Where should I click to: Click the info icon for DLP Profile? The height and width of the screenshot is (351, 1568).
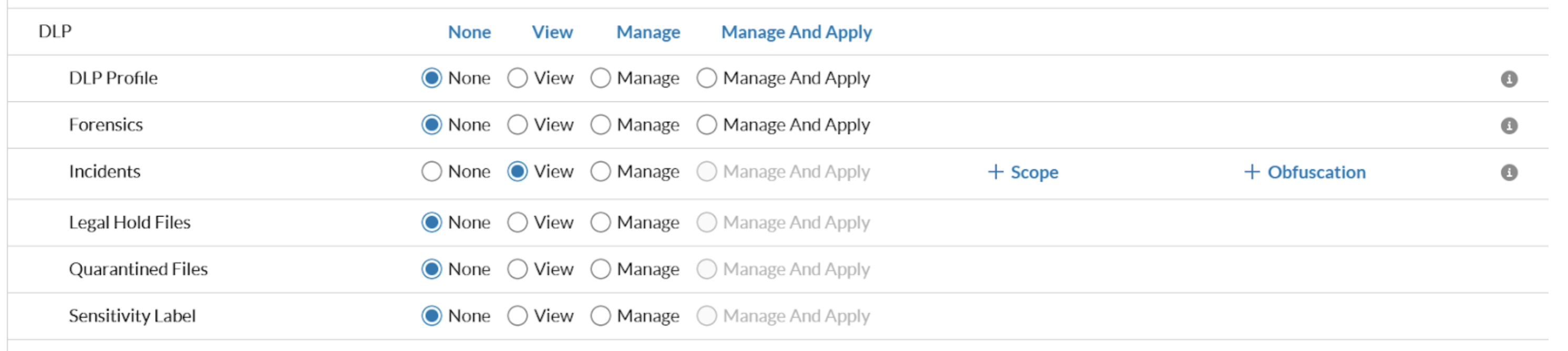(1508, 79)
